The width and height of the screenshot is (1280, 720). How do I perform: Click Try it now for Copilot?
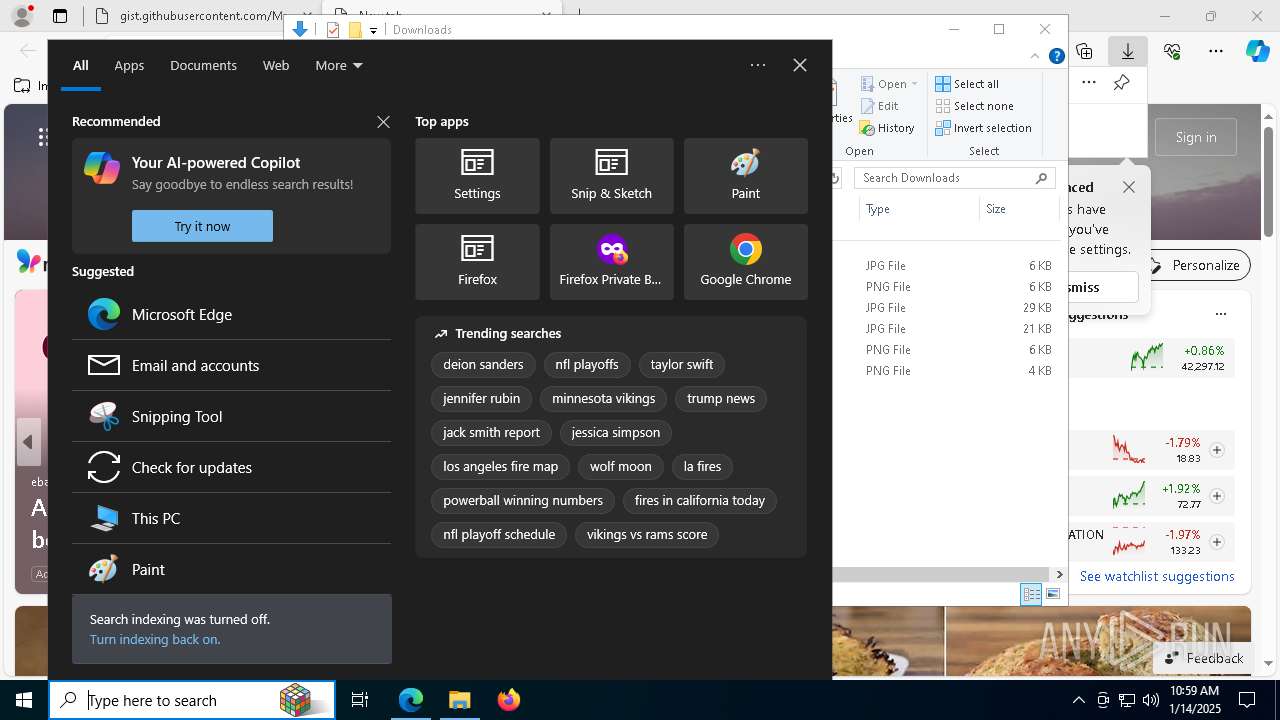[x=202, y=226]
